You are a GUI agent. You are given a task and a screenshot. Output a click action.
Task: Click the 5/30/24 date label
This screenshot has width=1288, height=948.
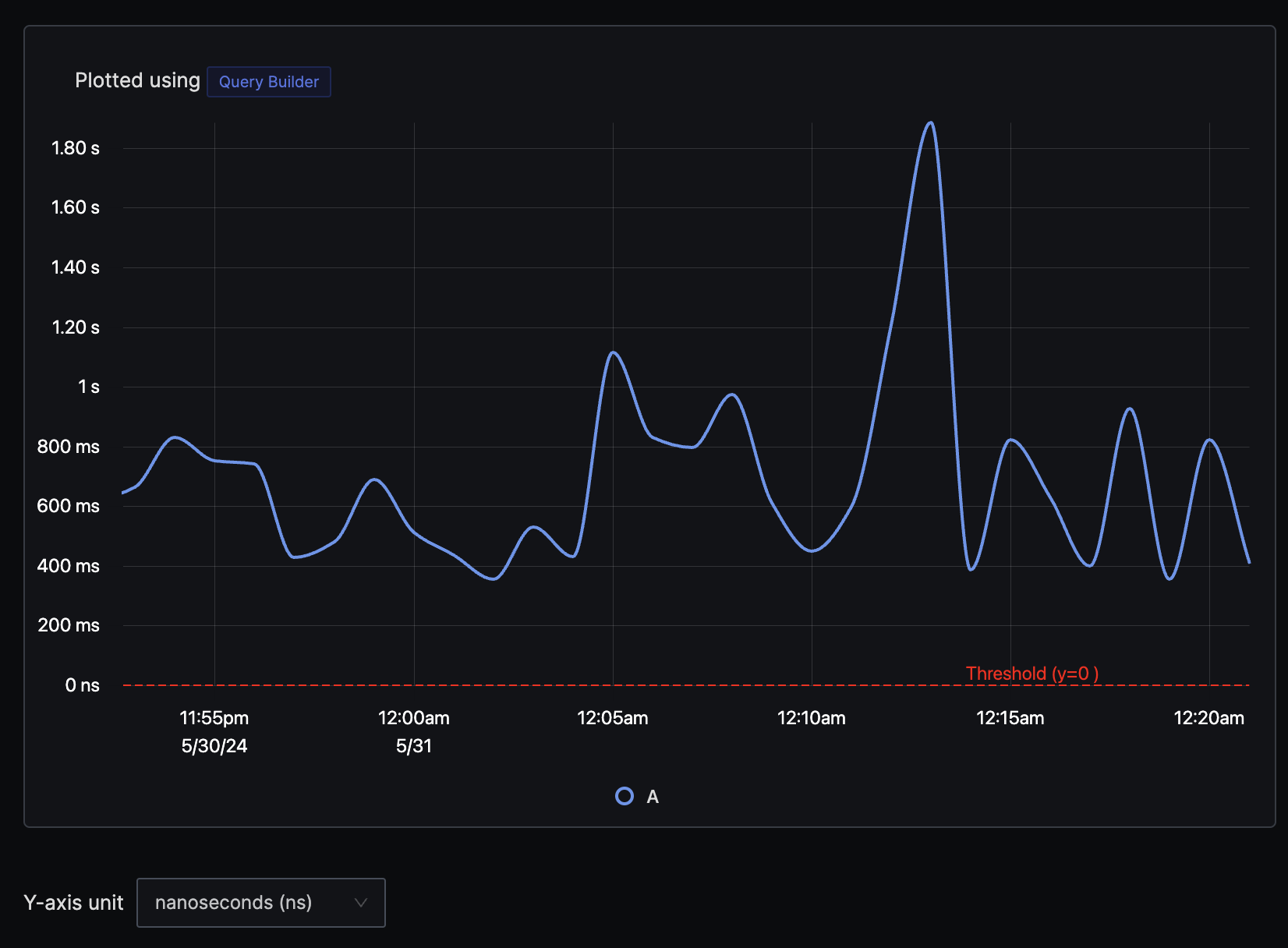coord(214,746)
